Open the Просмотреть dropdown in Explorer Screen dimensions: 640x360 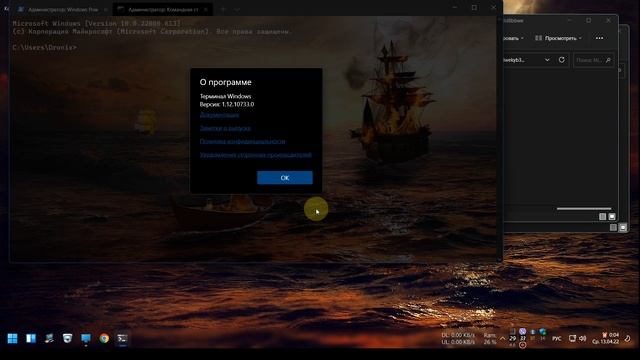[558, 38]
